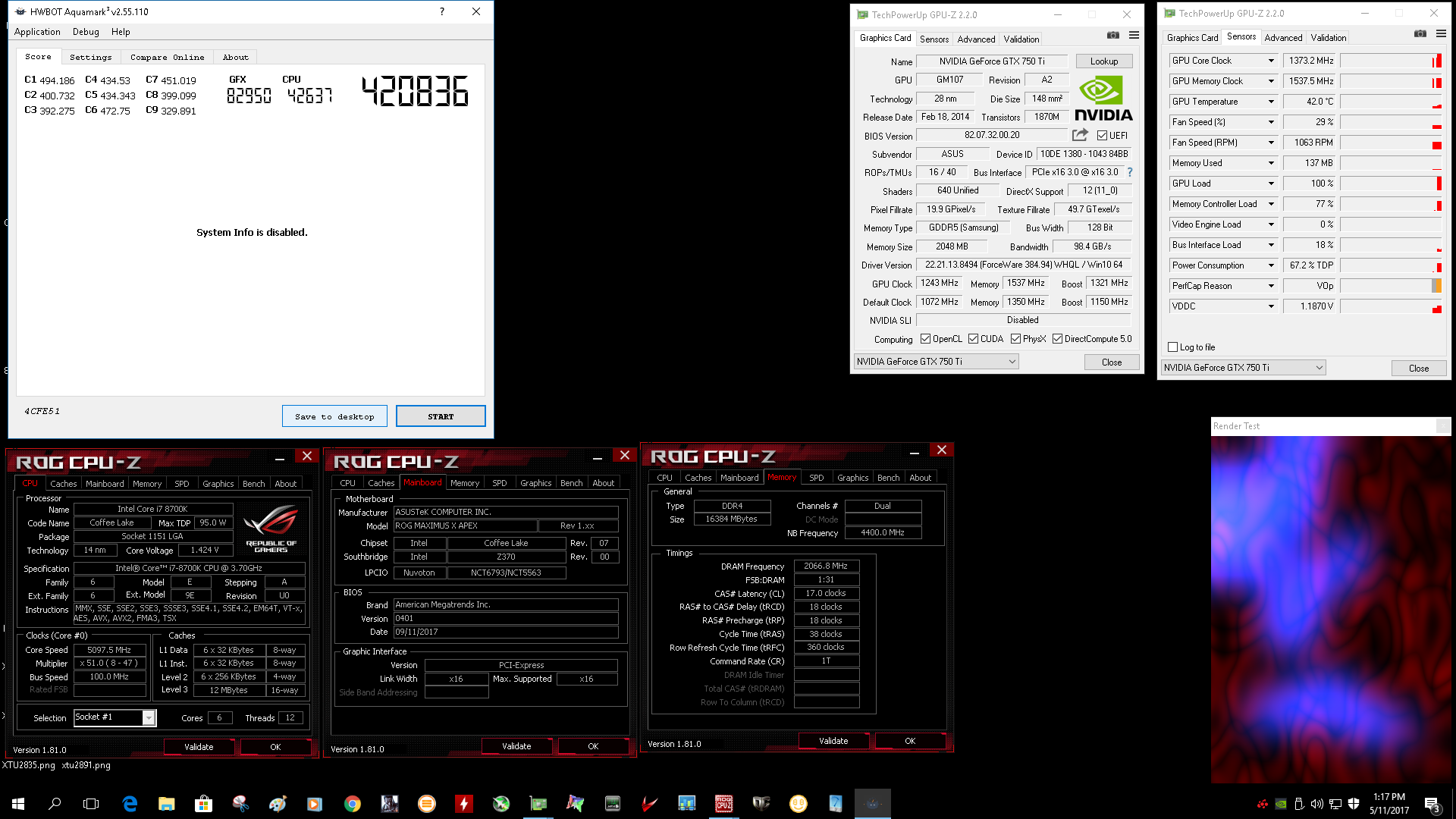1456x819 pixels.
Task: Open Task View from the taskbar
Action: pos(91,804)
